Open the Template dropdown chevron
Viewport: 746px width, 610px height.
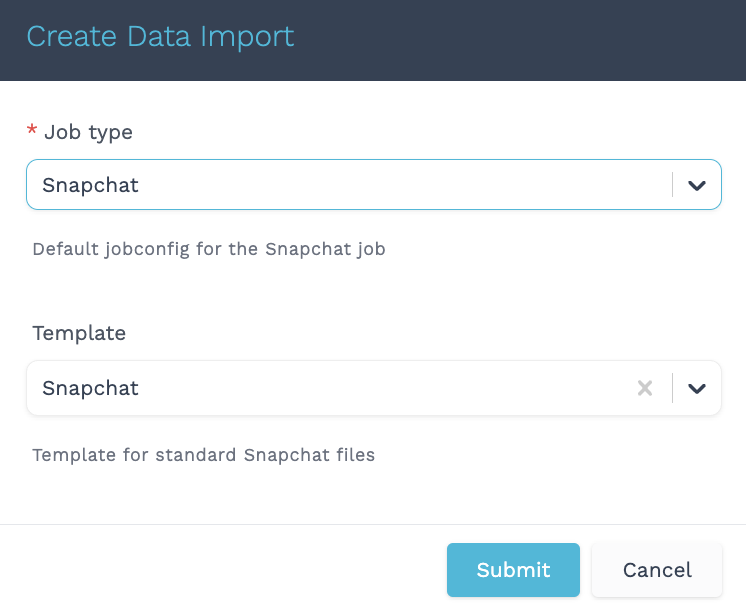697,388
